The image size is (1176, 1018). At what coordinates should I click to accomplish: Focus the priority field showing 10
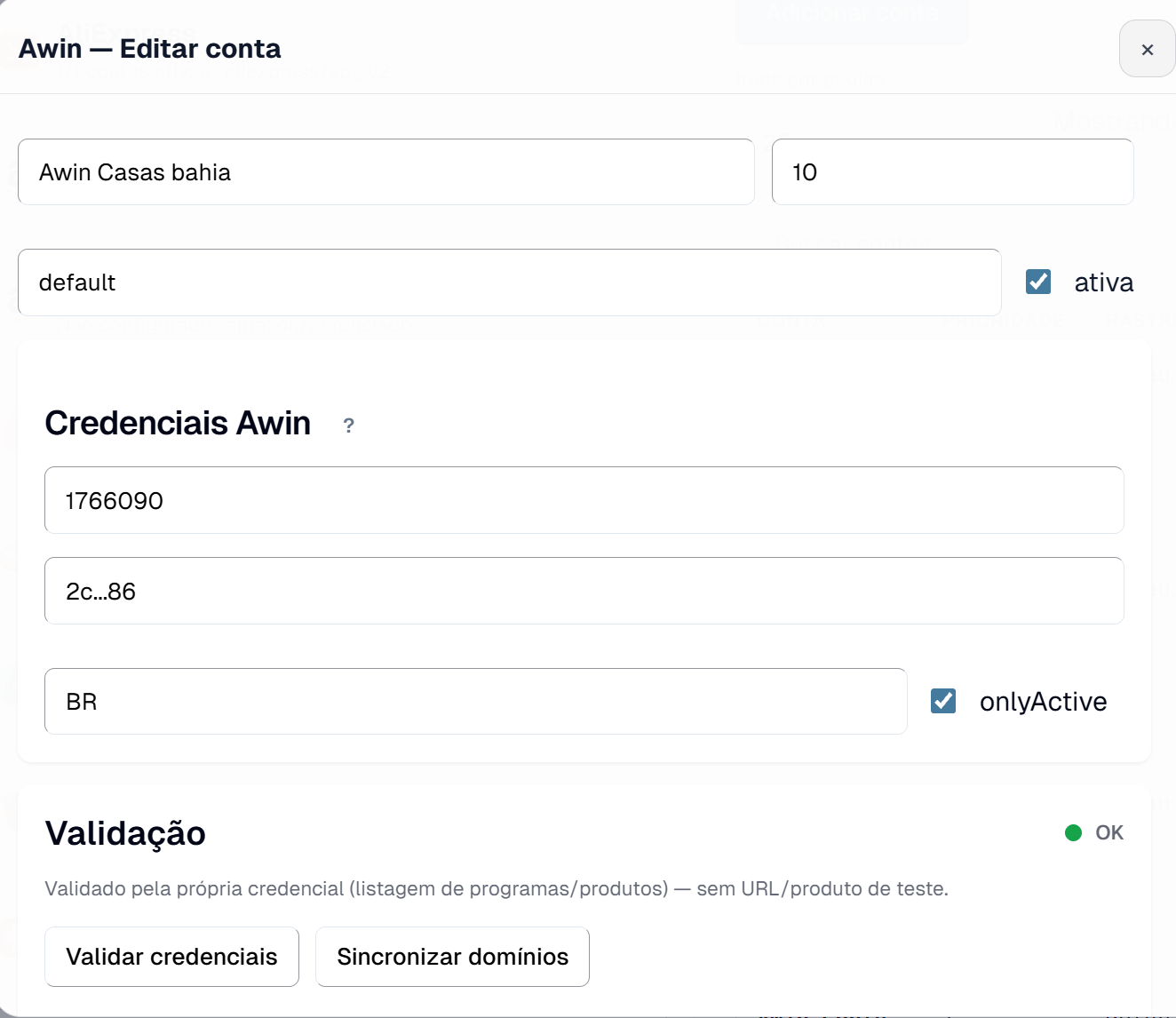pyautogui.click(x=953, y=172)
